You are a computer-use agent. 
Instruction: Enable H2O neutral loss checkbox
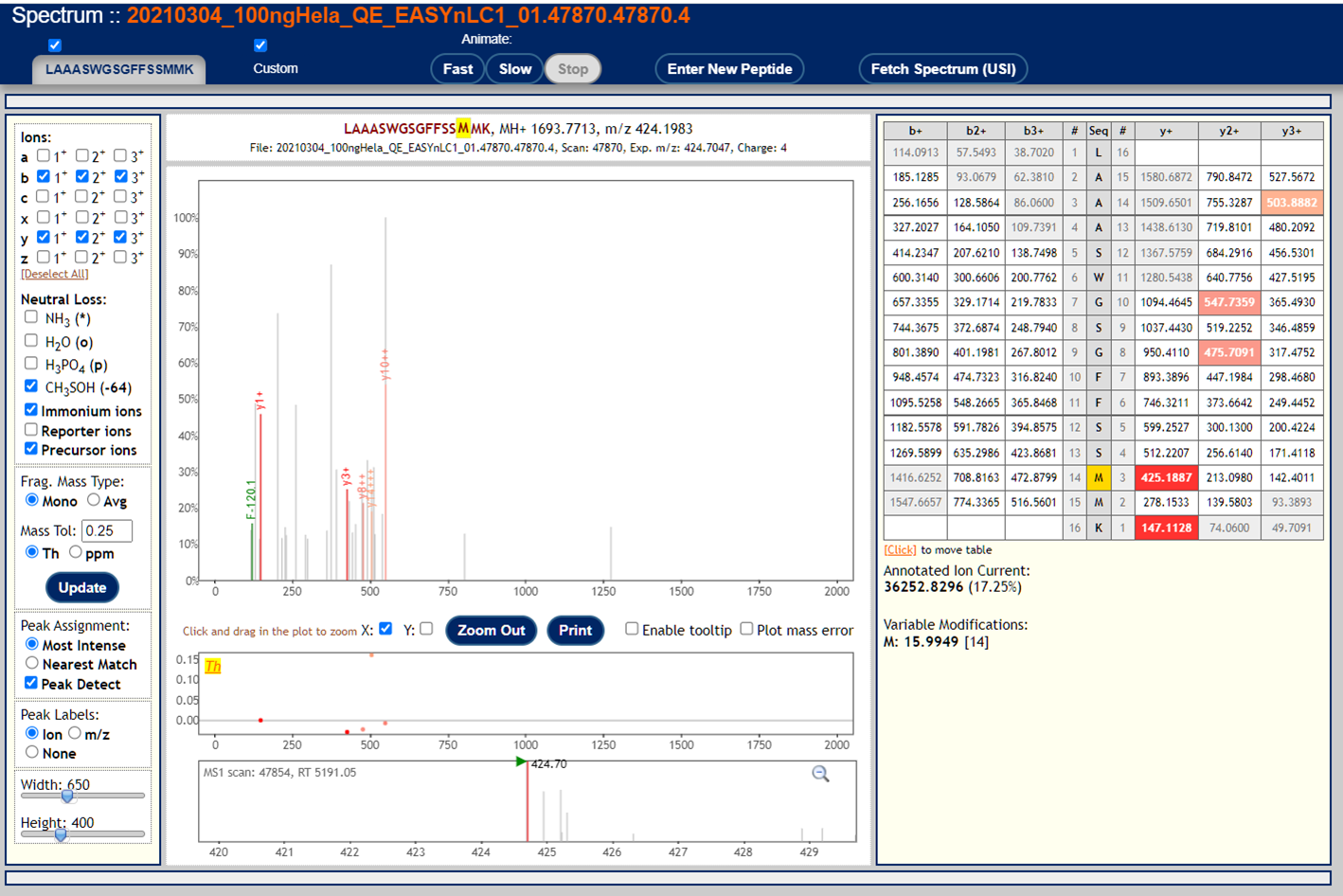tap(31, 340)
